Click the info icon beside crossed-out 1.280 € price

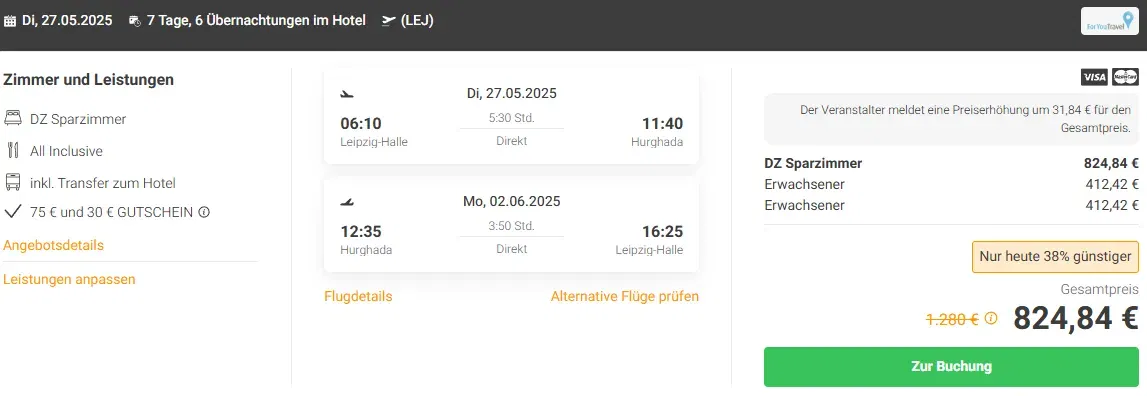991,318
